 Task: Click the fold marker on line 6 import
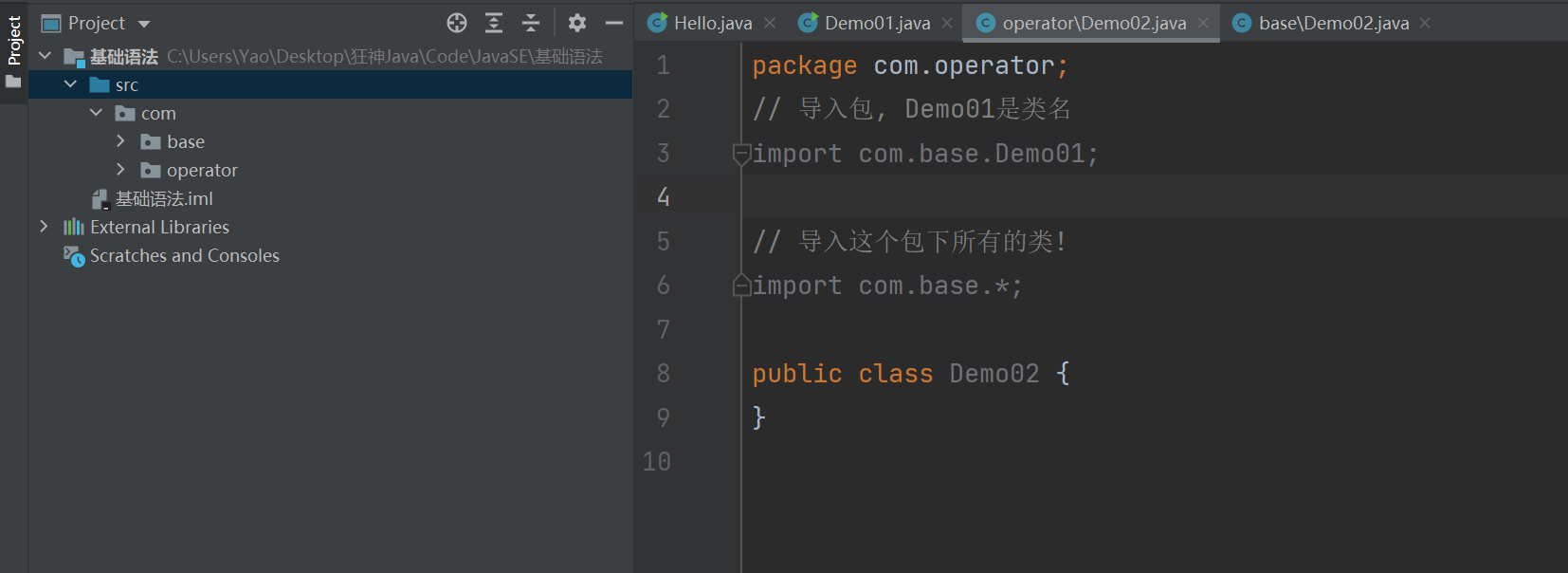[x=741, y=286]
